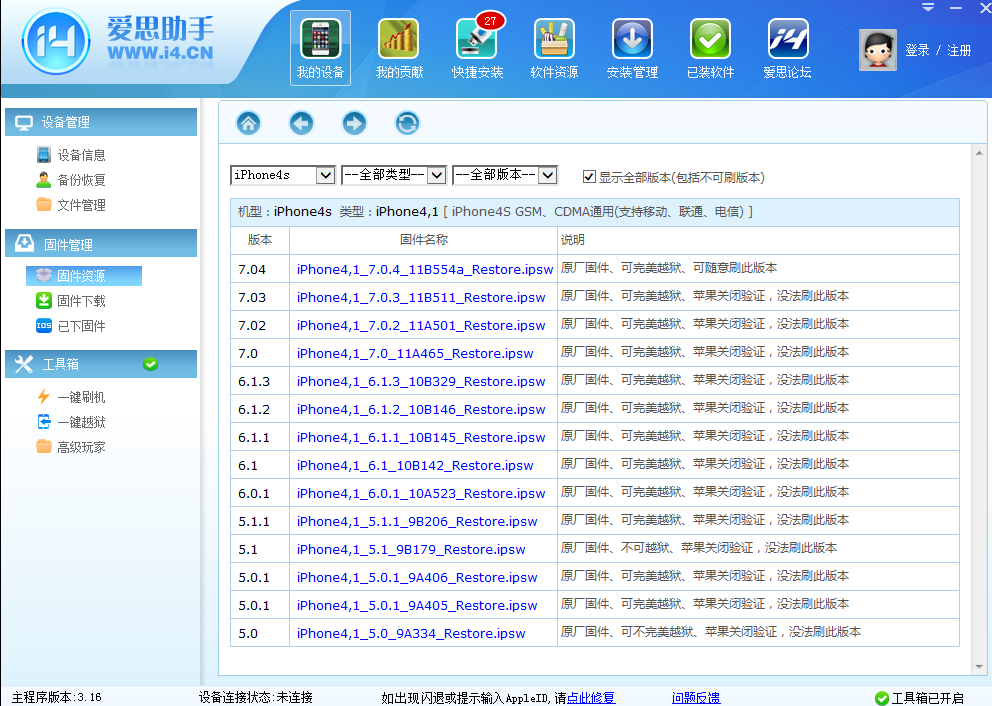This screenshot has height=706, width=992.
Task: Open 固件下载 in the sidebar
Action: tap(71, 301)
